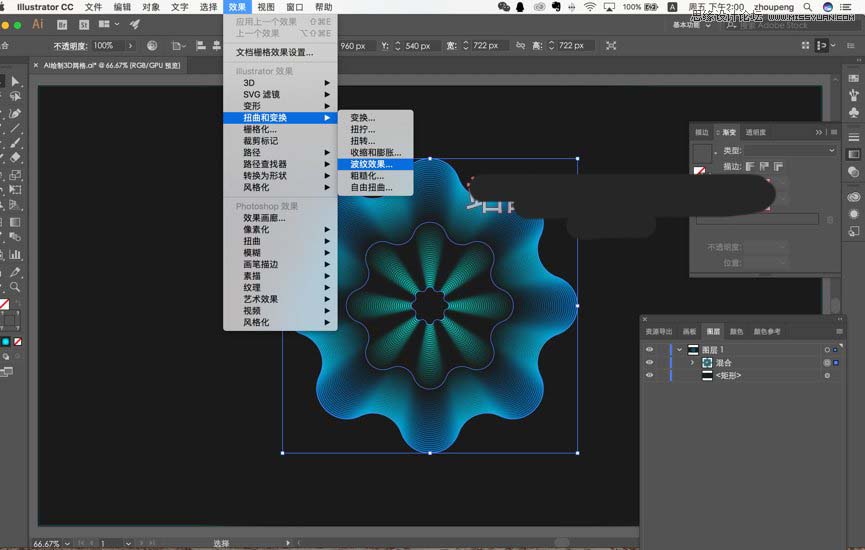Screen dimensions: 865x550
Task: Select the Blend tool
Action: [x=15, y=237]
